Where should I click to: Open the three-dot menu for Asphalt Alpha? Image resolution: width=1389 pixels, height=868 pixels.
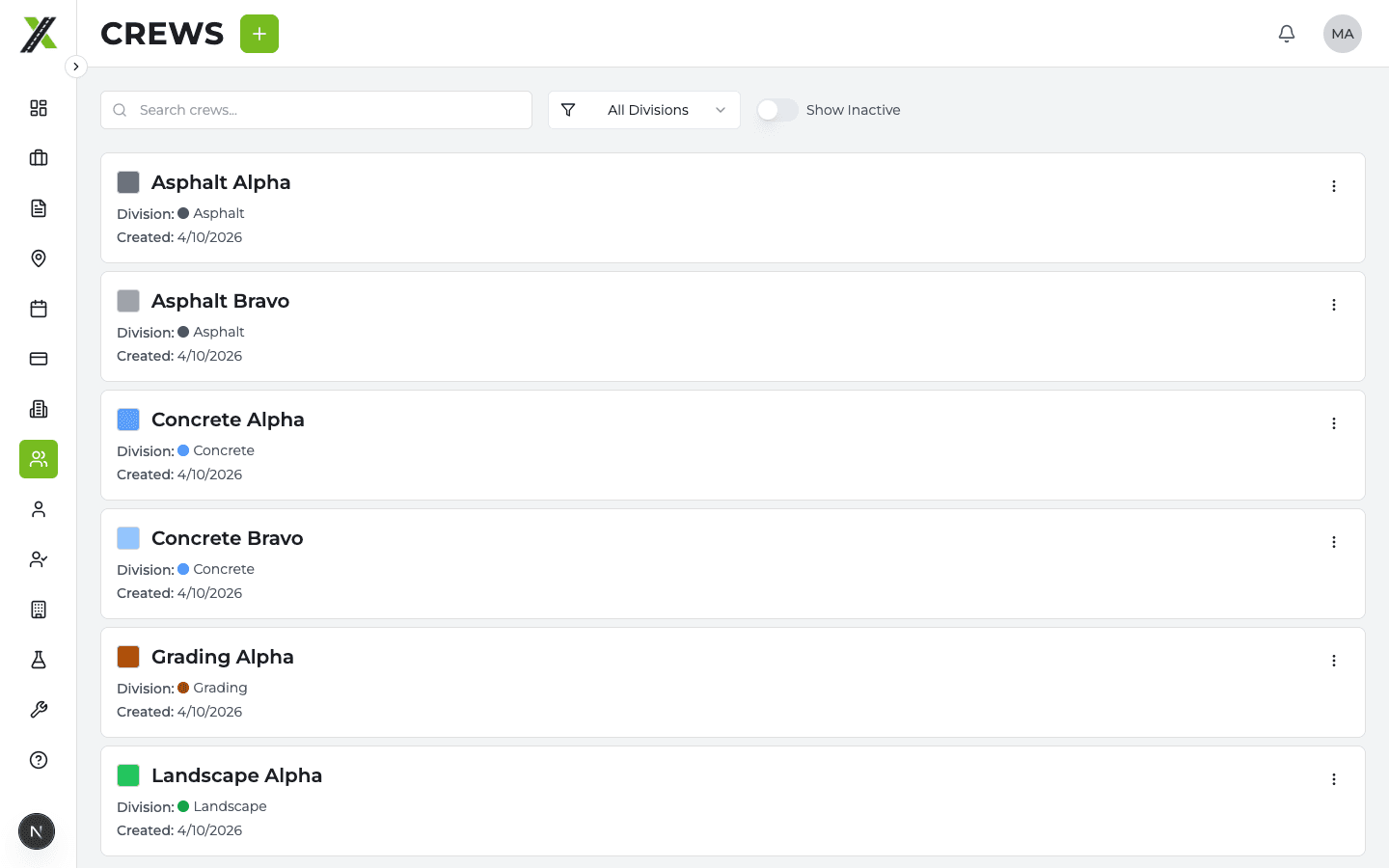(1334, 186)
